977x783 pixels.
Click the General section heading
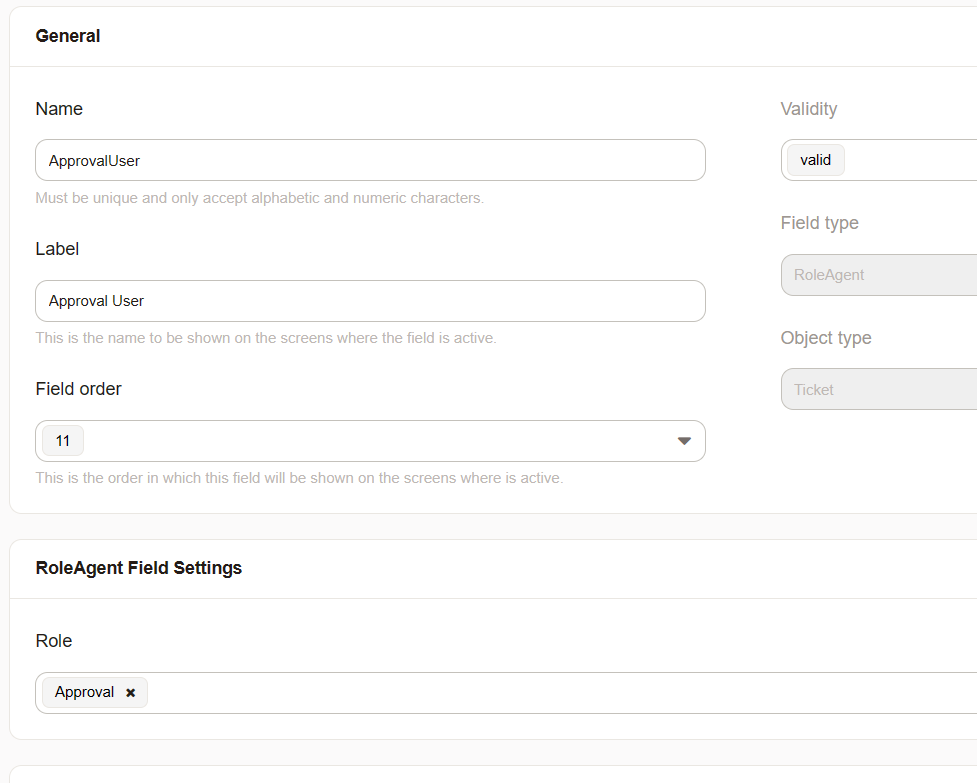(x=68, y=36)
